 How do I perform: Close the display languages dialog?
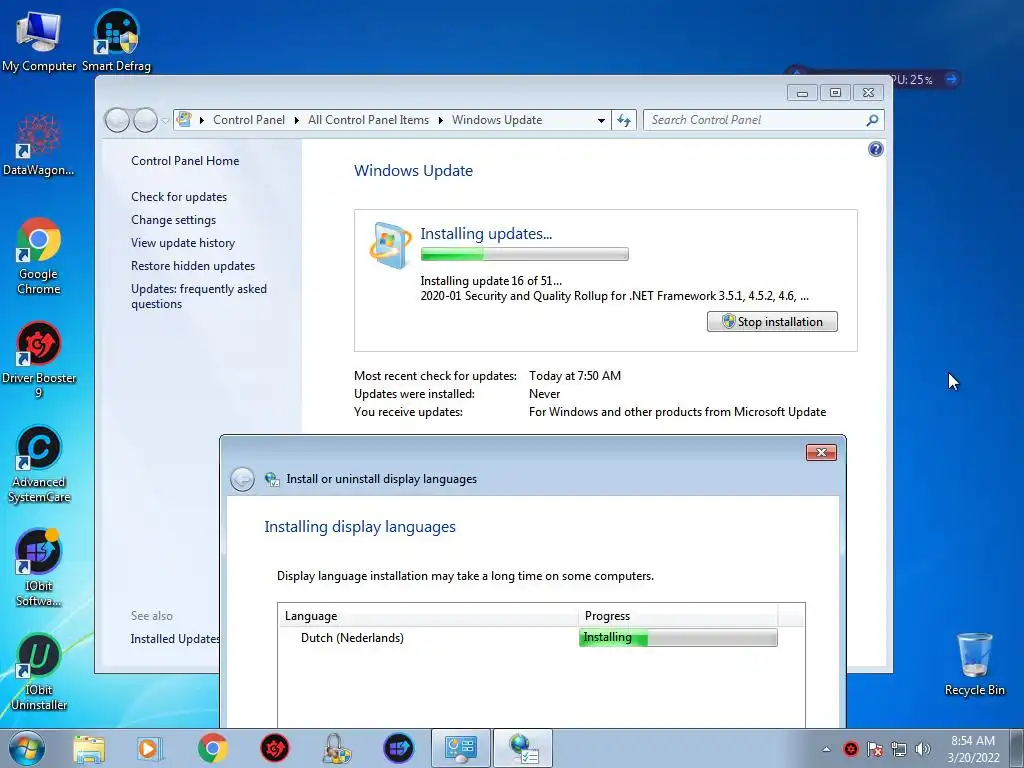click(x=821, y=453)
